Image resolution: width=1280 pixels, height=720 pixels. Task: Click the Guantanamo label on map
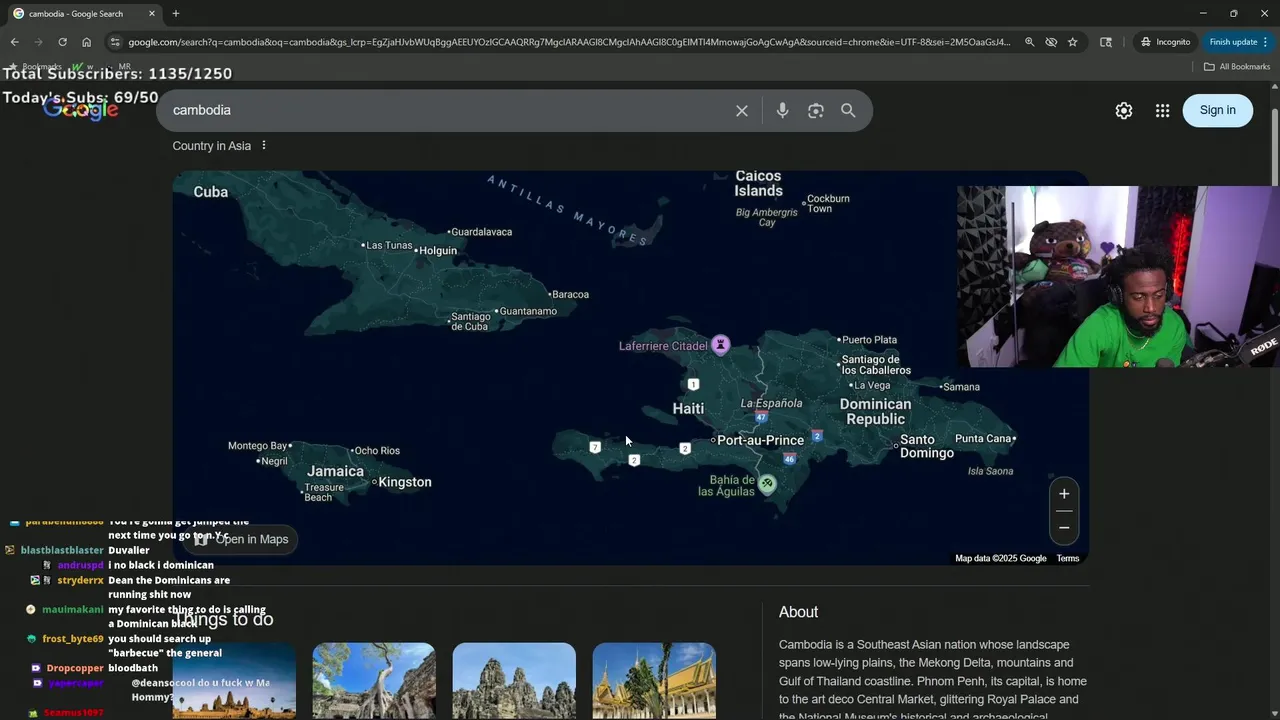pos(528,311)
